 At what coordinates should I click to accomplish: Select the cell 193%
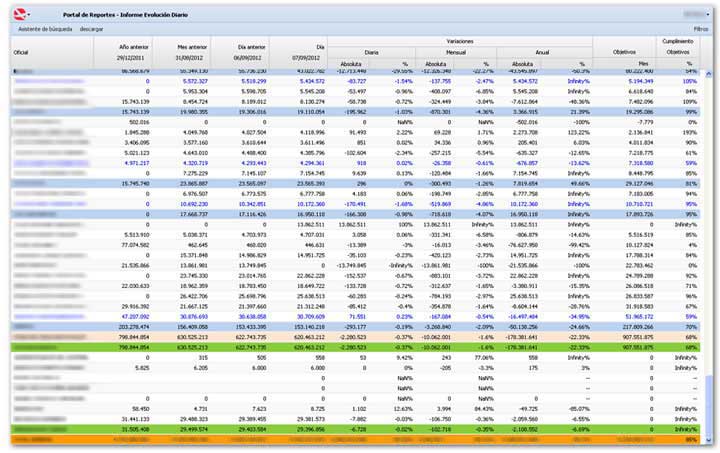[691, 132]
